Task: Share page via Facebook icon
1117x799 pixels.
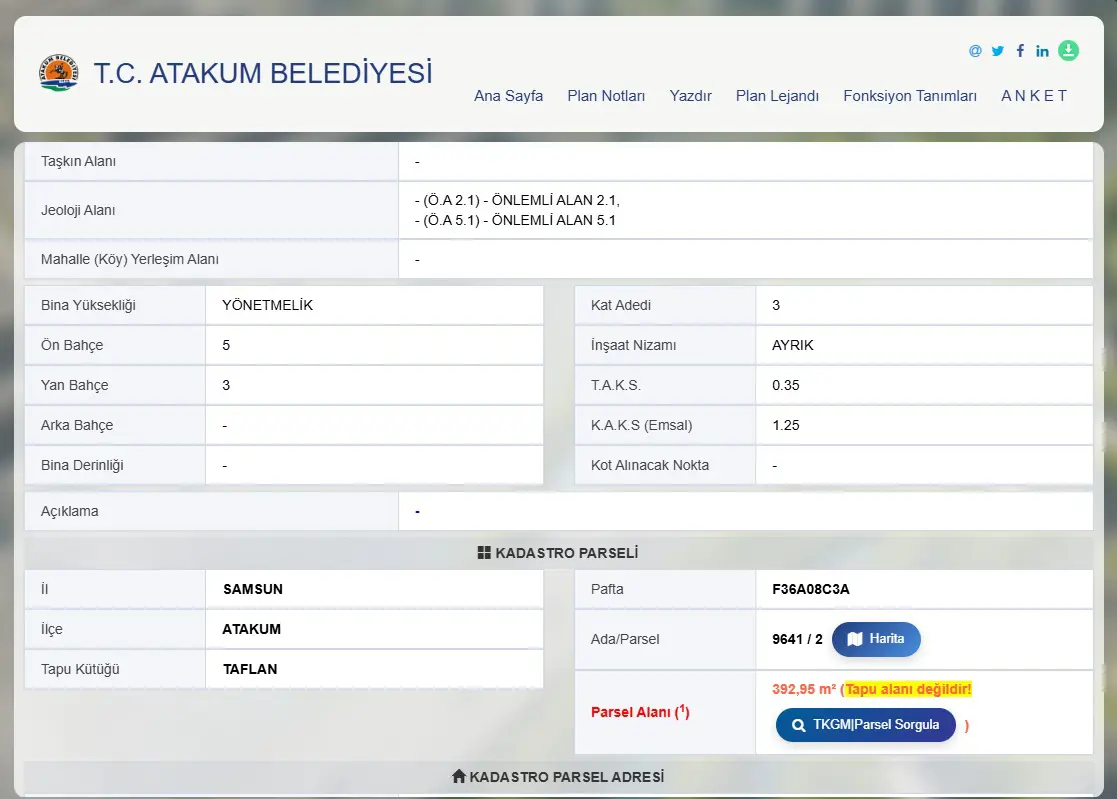Action: coord(1020,51)
